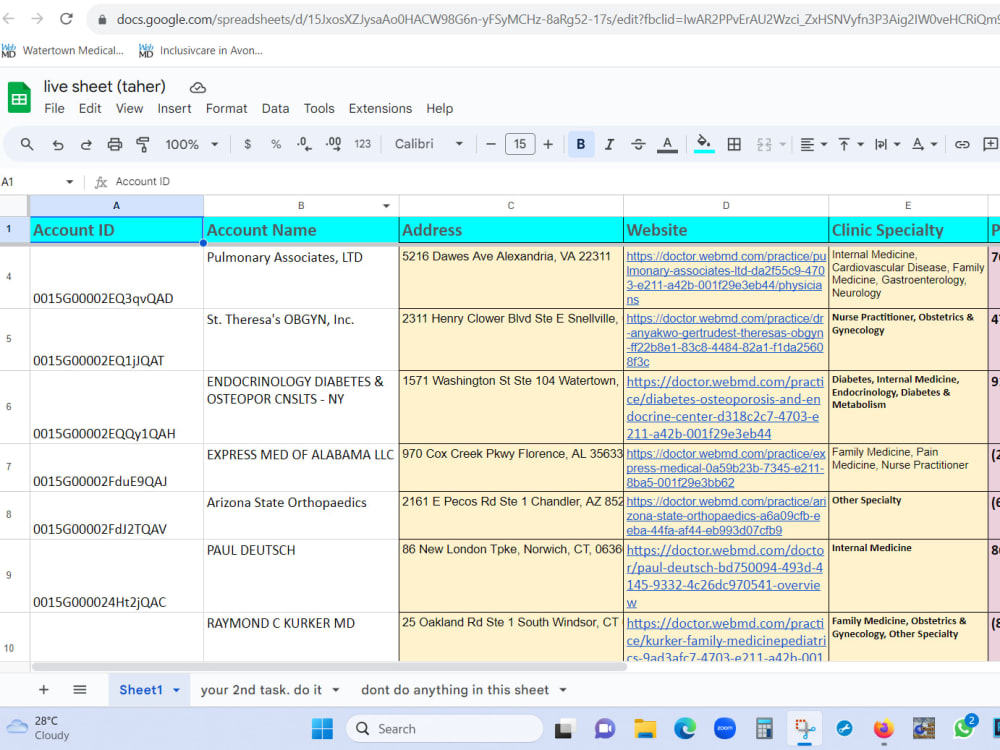Toggle bold formatting

point(580,143)
